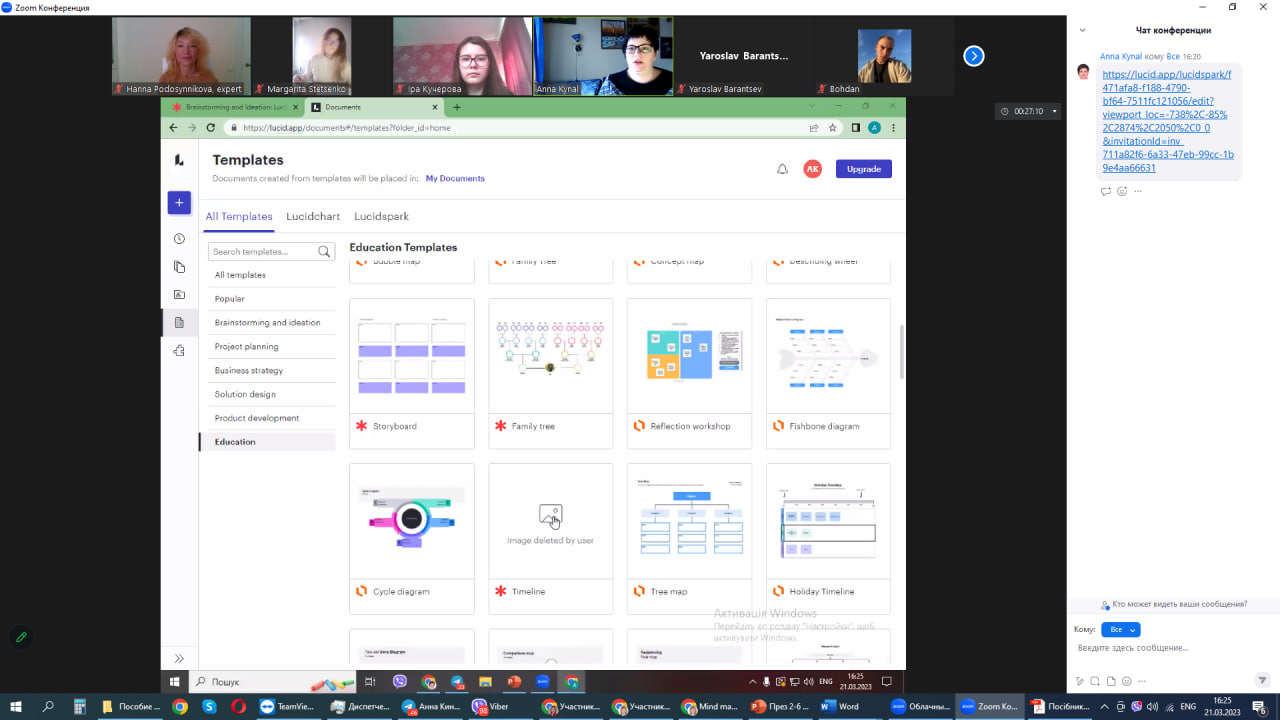Collapse the chat panel header chevron
Image resolution: width=1280 pixels, height=720 pixels.
1083,30
